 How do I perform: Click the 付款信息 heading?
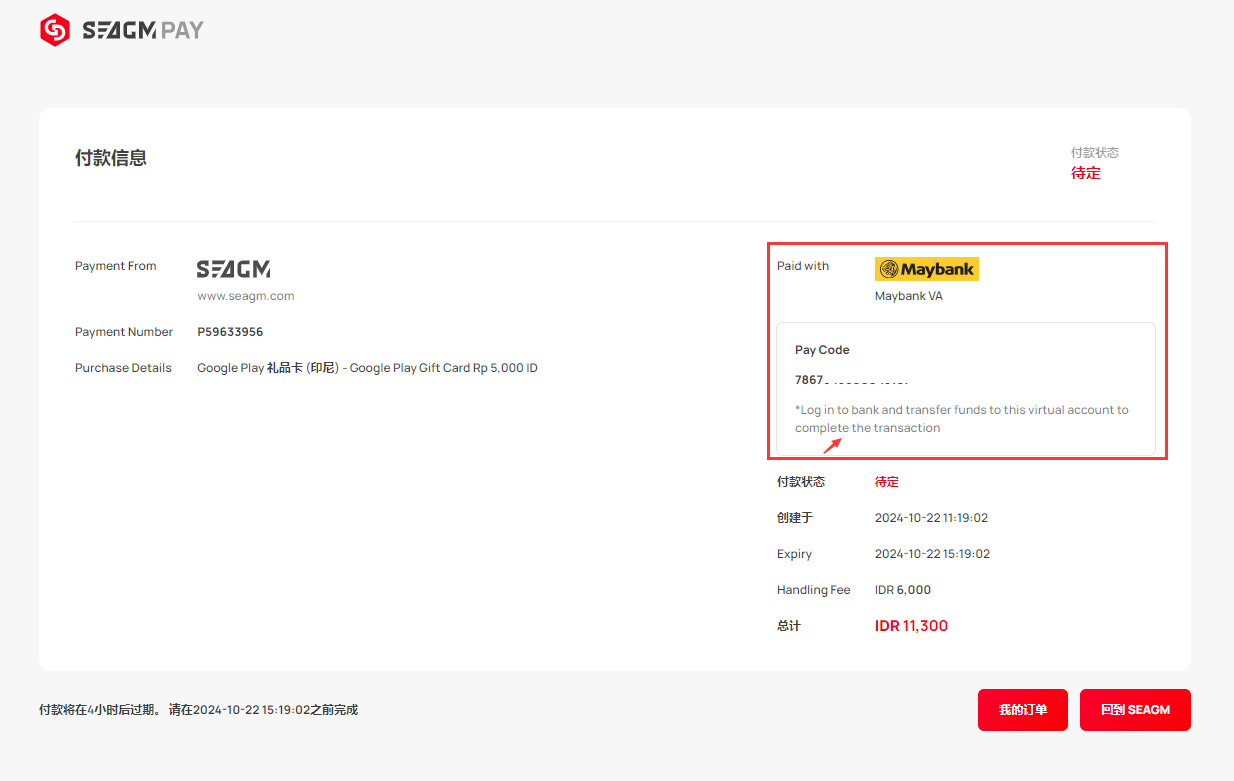(111, 158)
